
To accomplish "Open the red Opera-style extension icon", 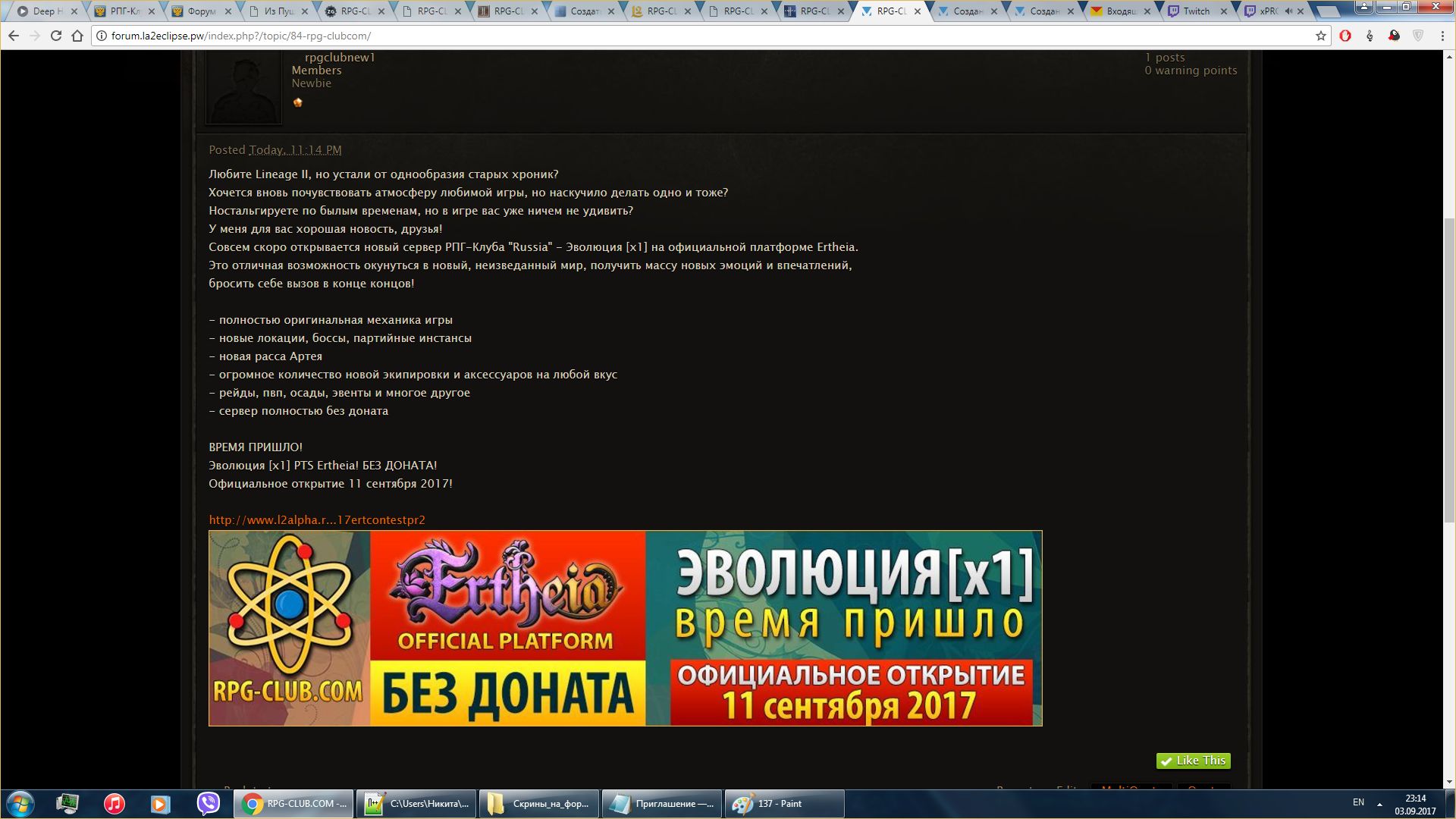I will (1345, 36).
